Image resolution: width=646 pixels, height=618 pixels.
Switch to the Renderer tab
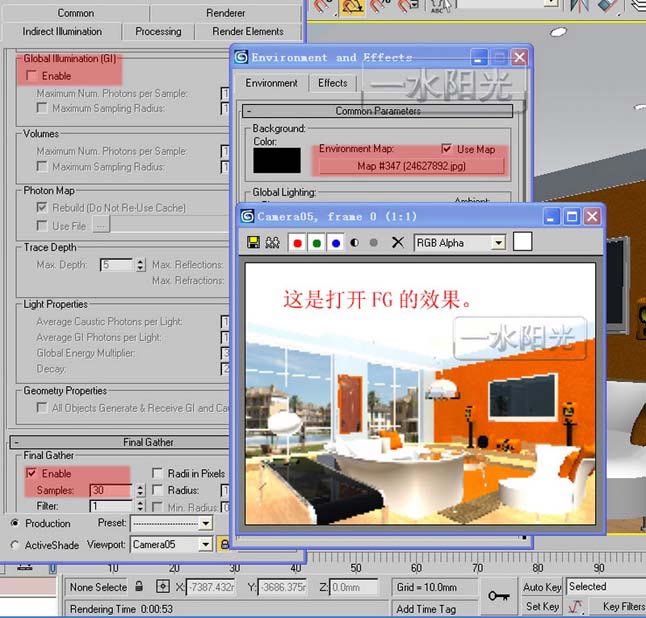click(226, 13)
